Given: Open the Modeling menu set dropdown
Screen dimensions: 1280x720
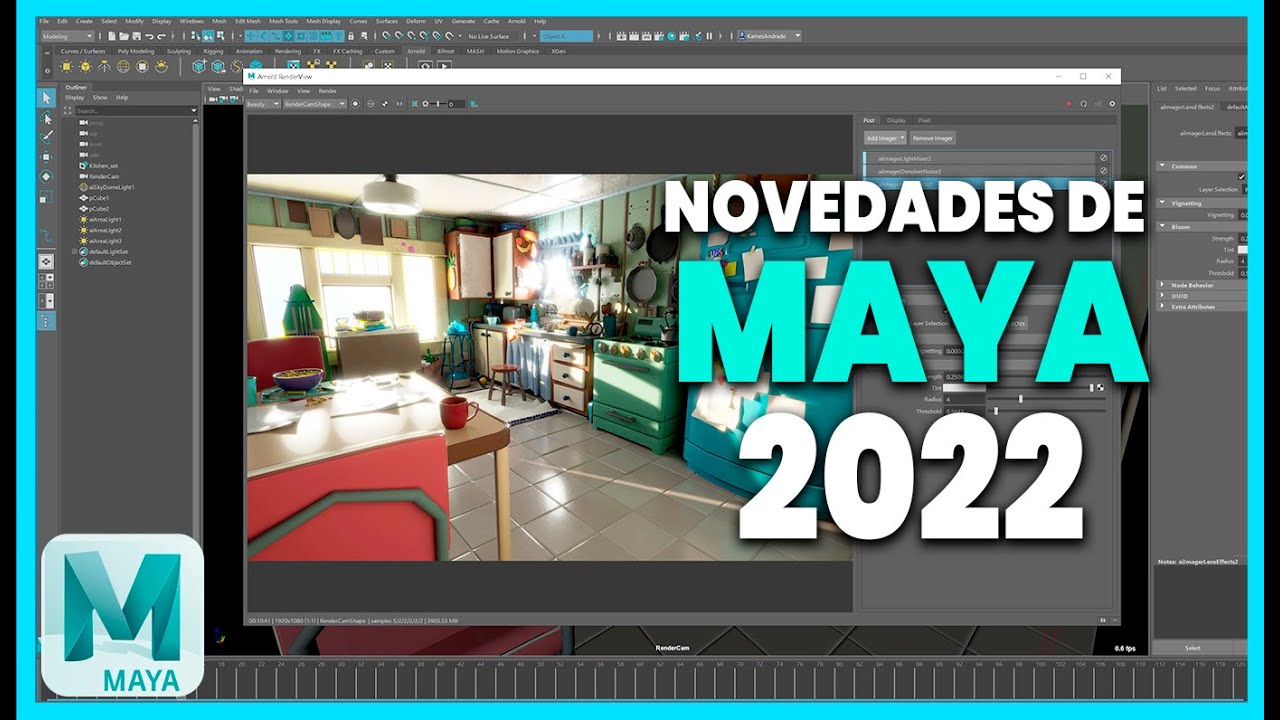Looking at the screenshot, I should tap(68, 36).
